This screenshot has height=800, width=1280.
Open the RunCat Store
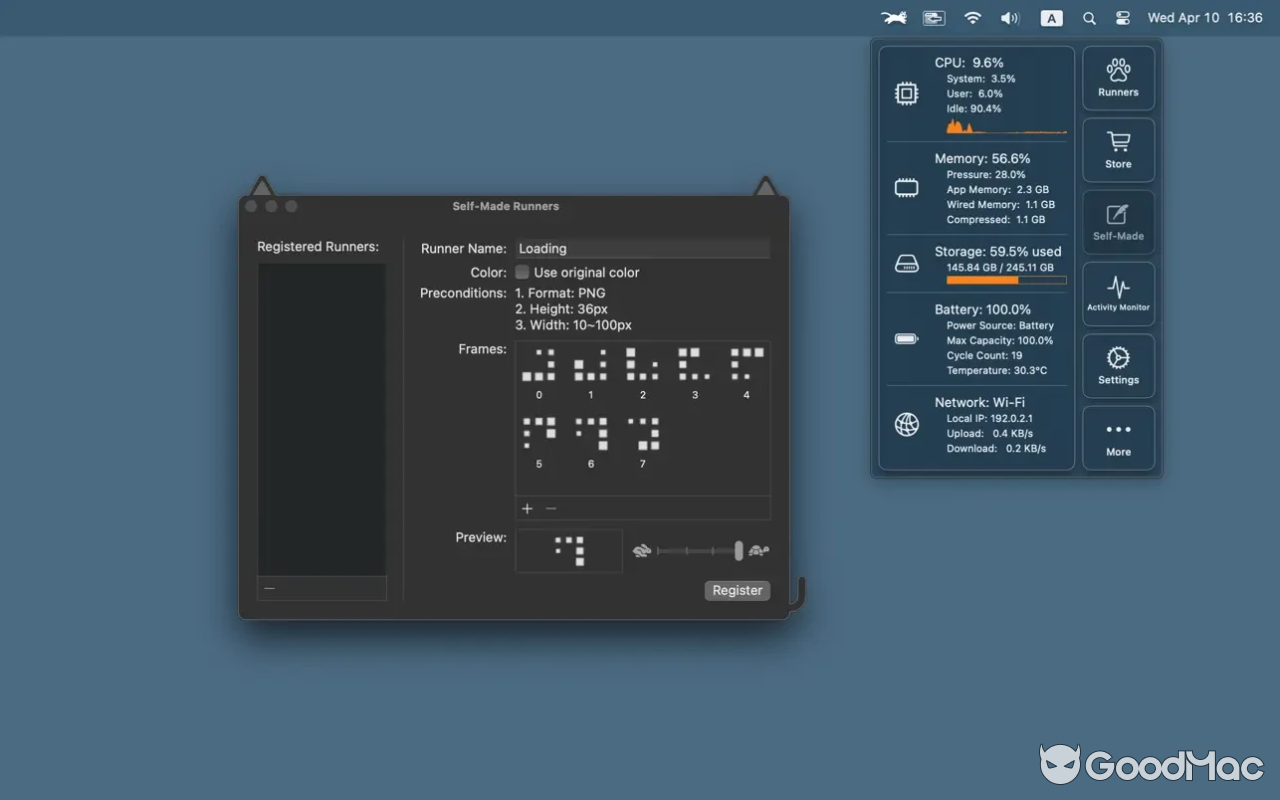tap(1118, 149)
